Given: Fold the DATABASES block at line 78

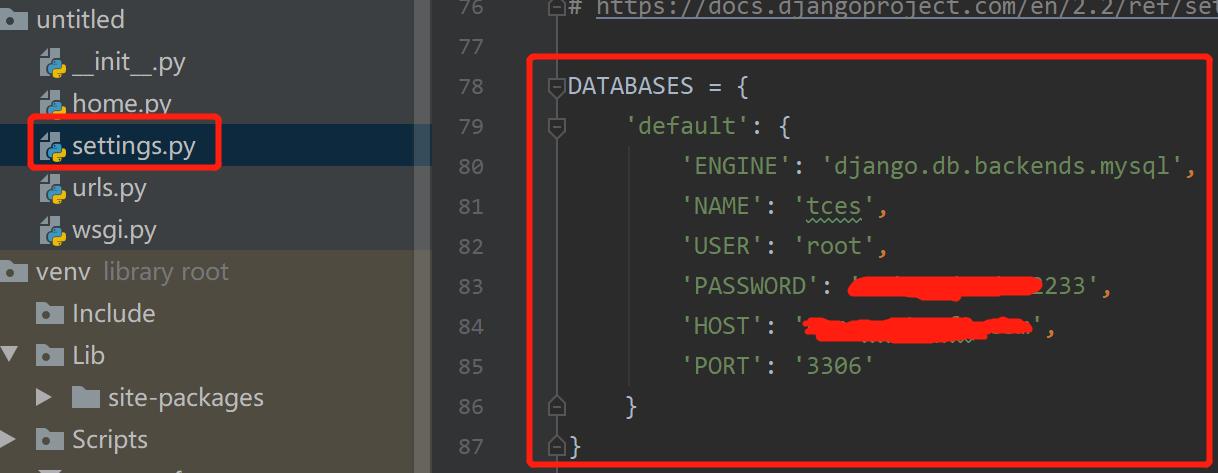Looking at the screenshot, I should point(557,87).
